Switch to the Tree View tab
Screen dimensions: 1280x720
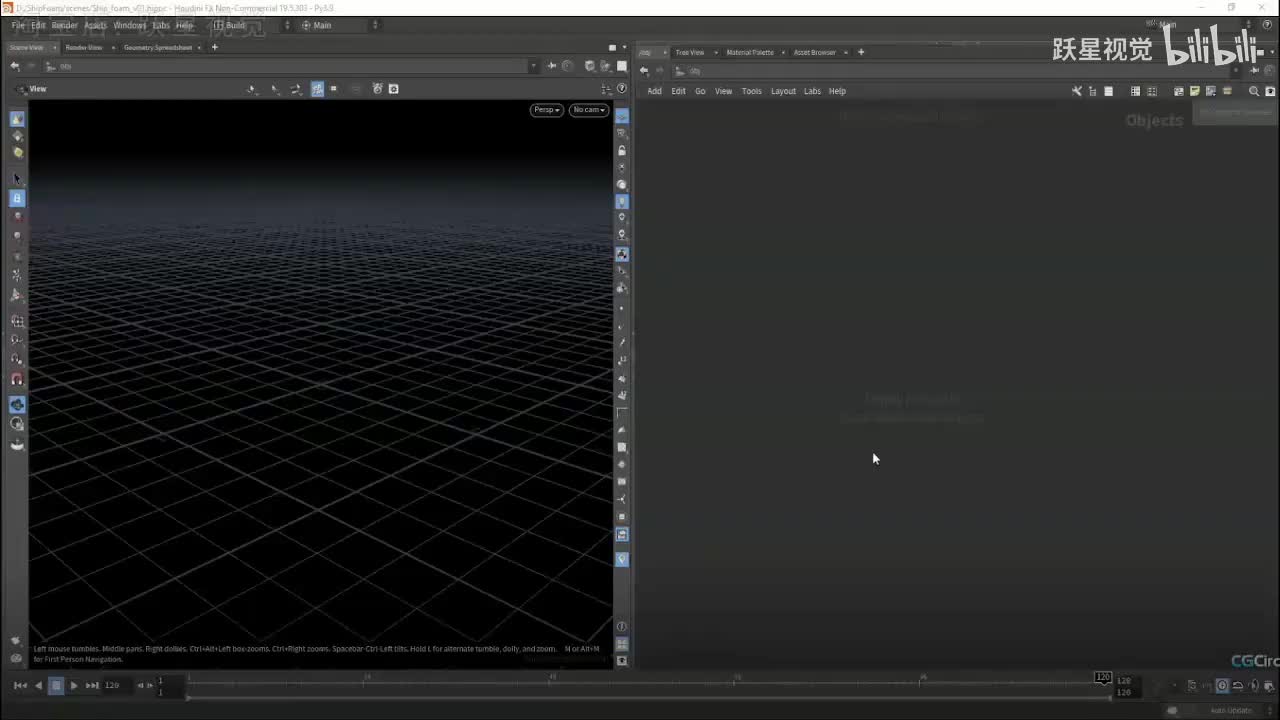(690, 52)
